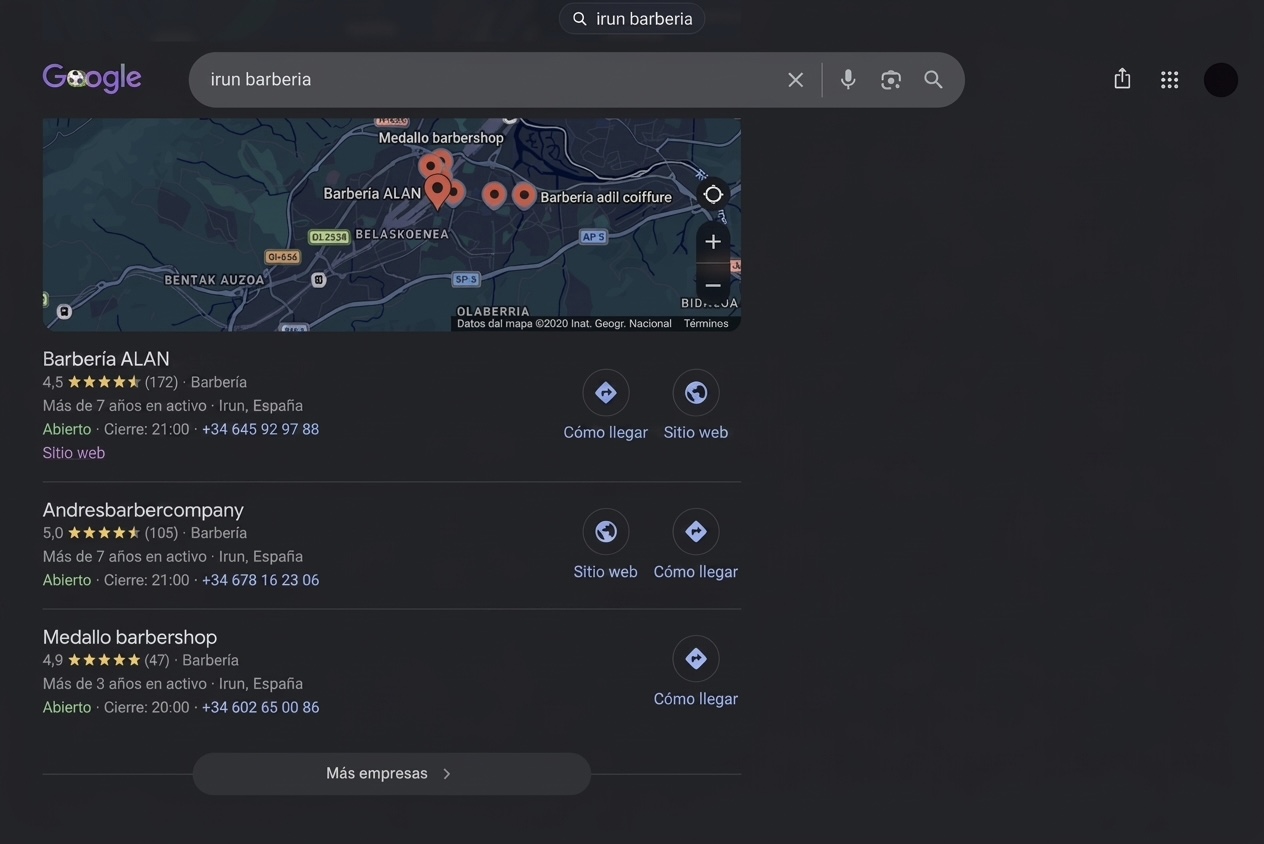Clear the search box with the X icon

(795, 80)
